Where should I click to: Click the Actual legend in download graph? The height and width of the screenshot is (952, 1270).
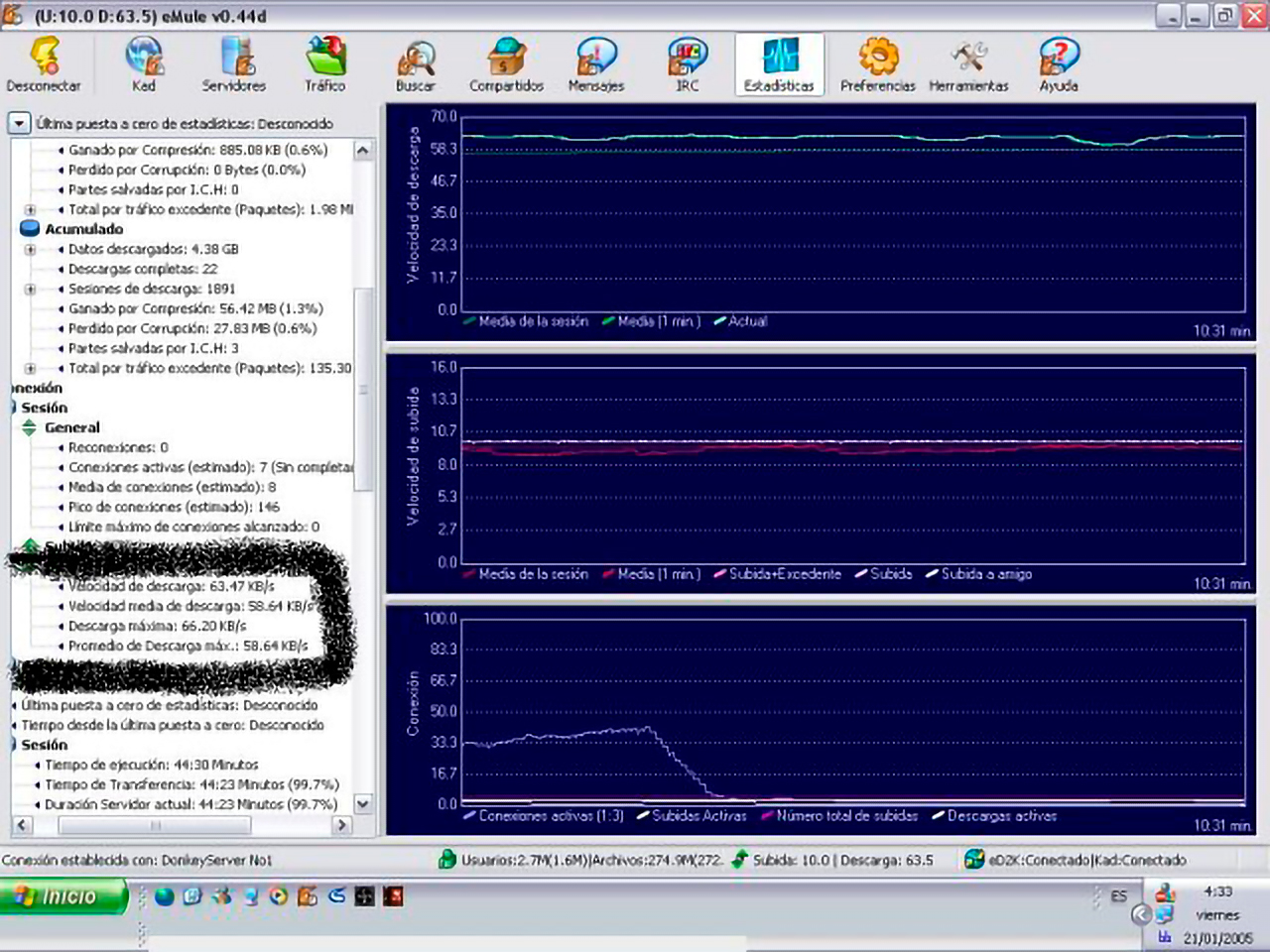(747, 321)
